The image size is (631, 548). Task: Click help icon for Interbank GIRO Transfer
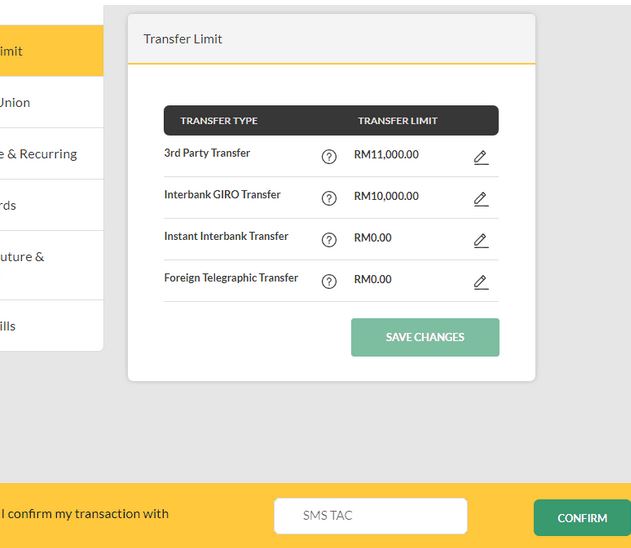click(x=329, y=198)
